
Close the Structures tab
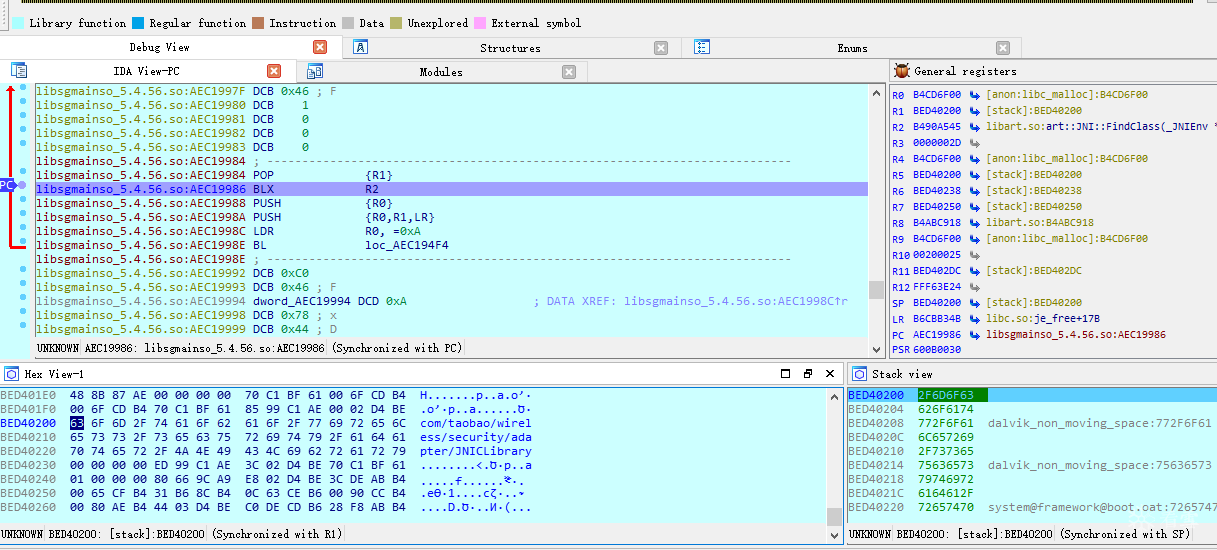[x=661, y=48]
